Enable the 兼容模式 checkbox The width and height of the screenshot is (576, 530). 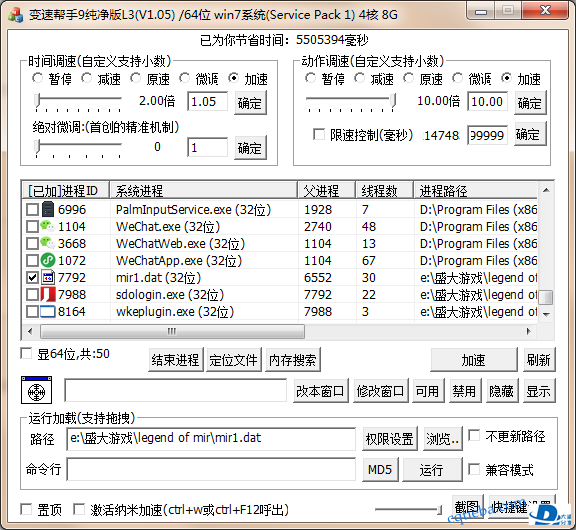click(474, 469)
